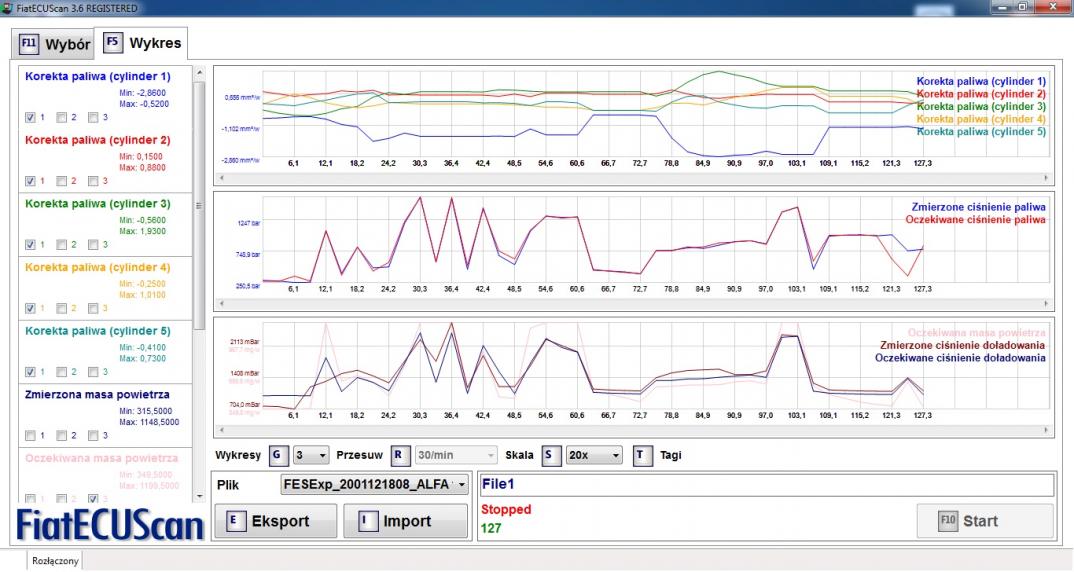Screen dimensions: 1074x572
Task: Uncheck graph 1 for Korekta paliwa (cylinder 1)
Action: [x=30, y=117]
